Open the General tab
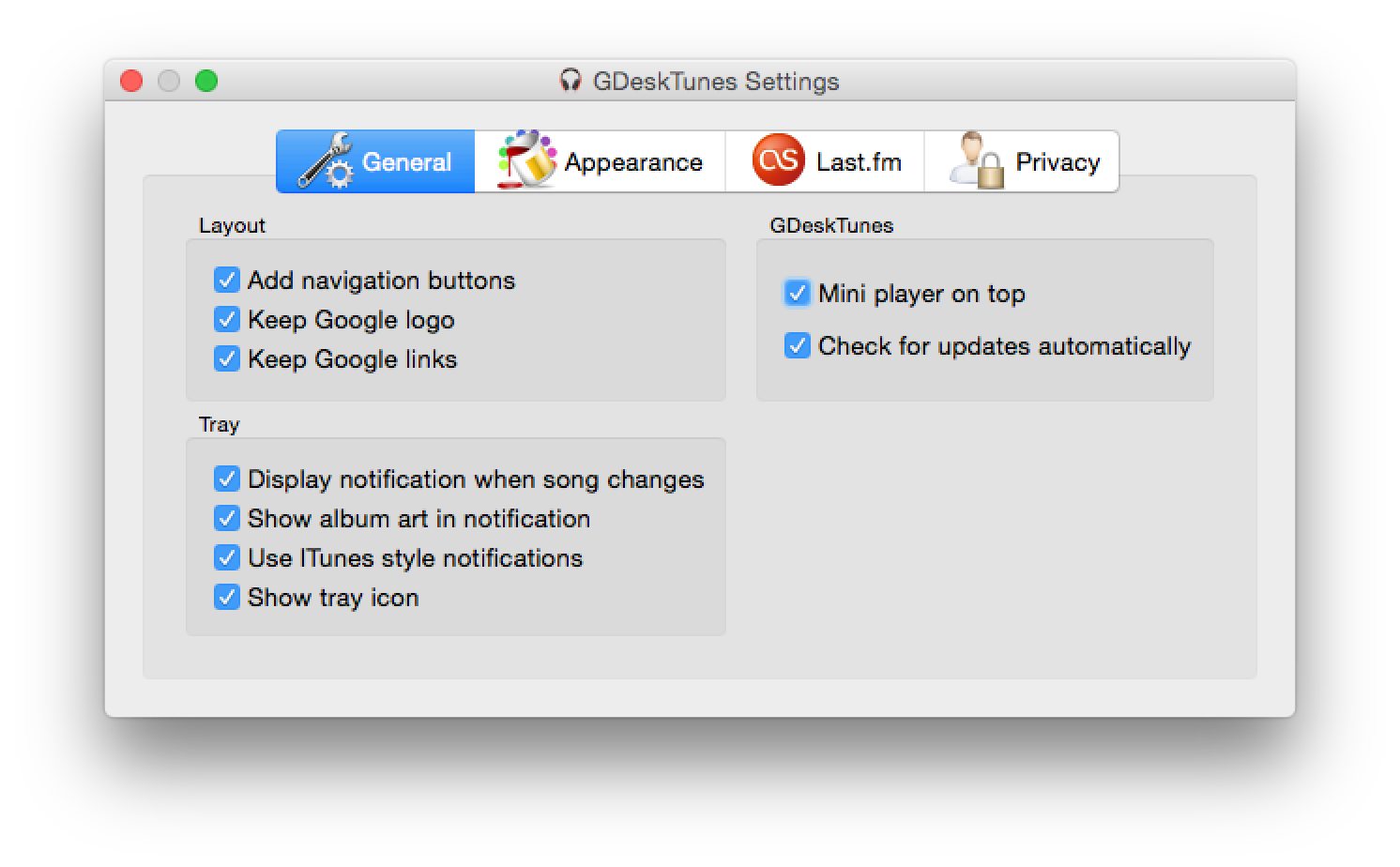Viewport: 1400px width, 867px height. point(375,161)
